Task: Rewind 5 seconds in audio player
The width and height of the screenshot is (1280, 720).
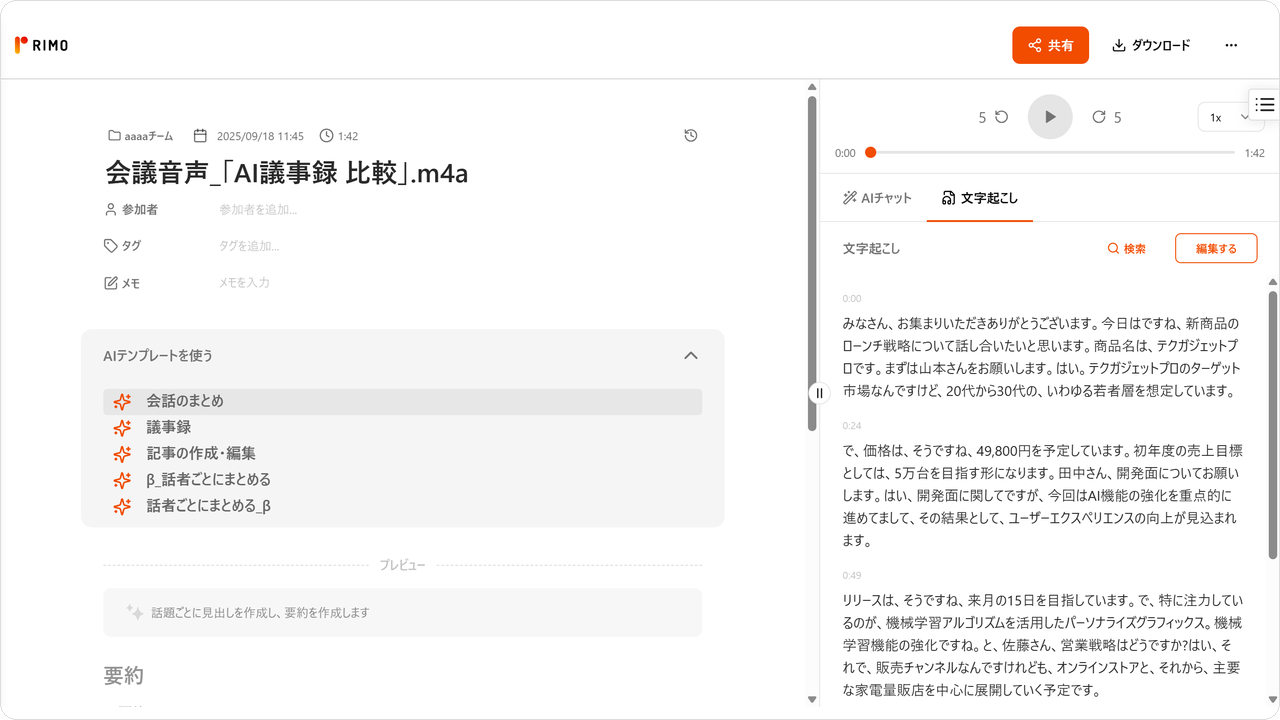Action: pos(993,117)
